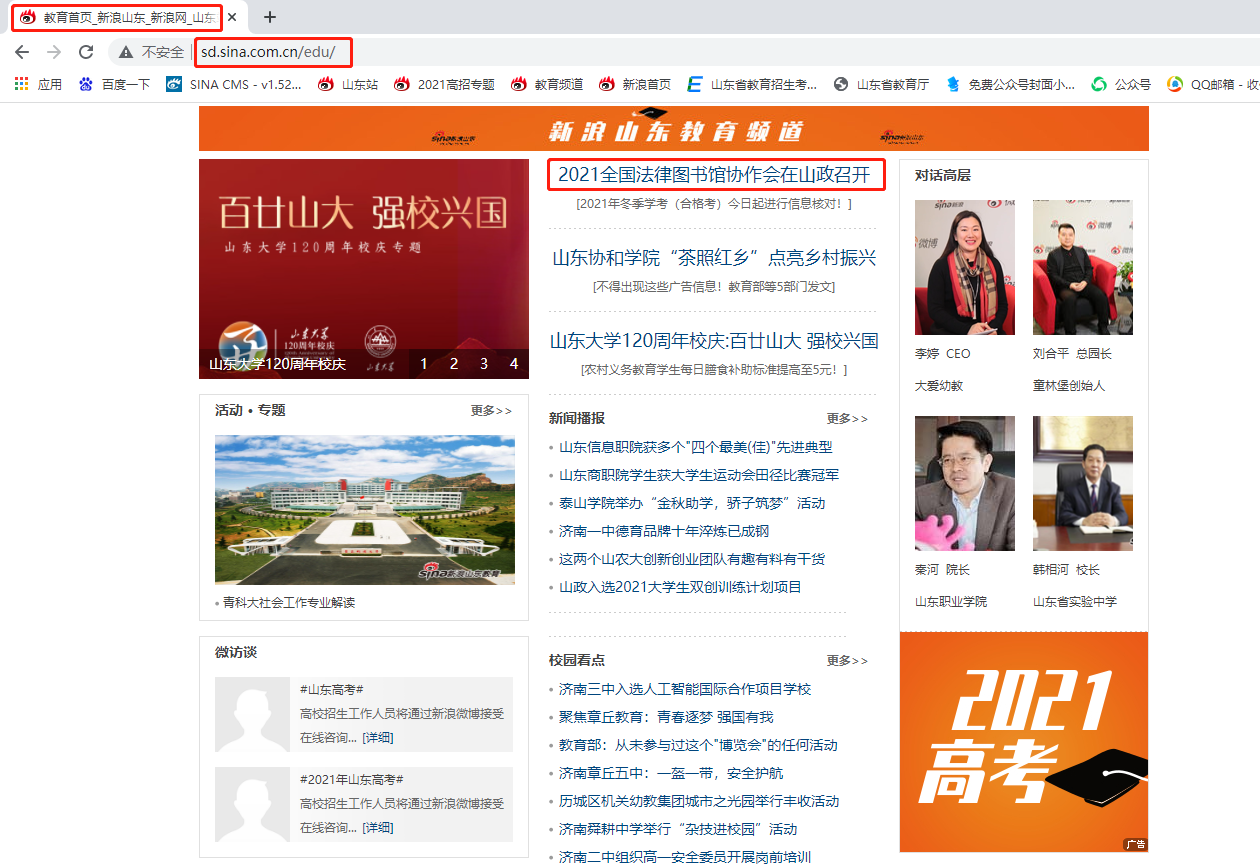Open headline 2021全国法律图书馆协作会在山政召开
Screen dimensions: 1260x868
click(716, 175)
